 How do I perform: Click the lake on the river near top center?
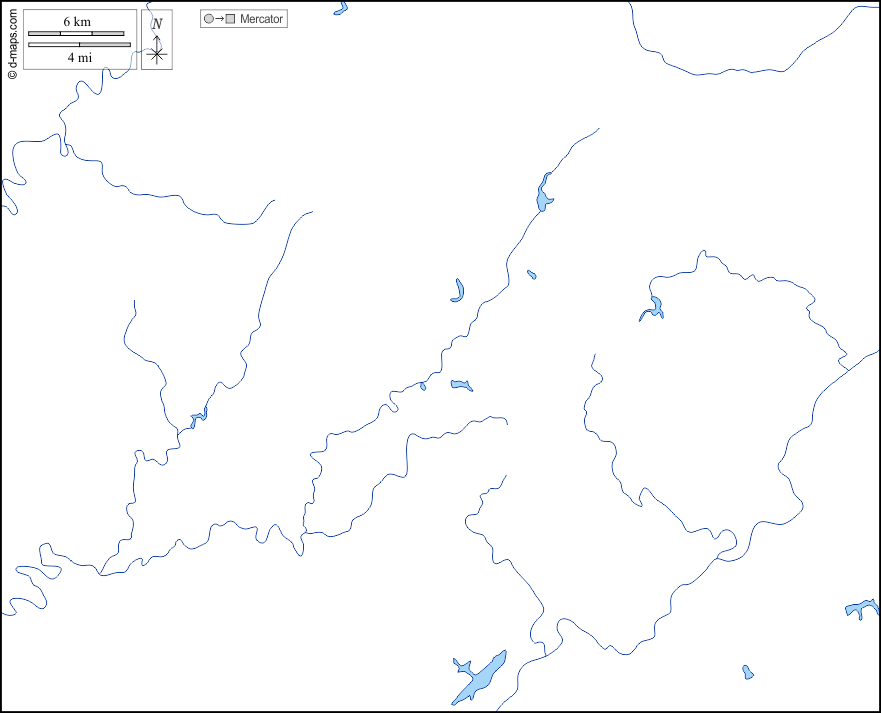coord(544,194)
